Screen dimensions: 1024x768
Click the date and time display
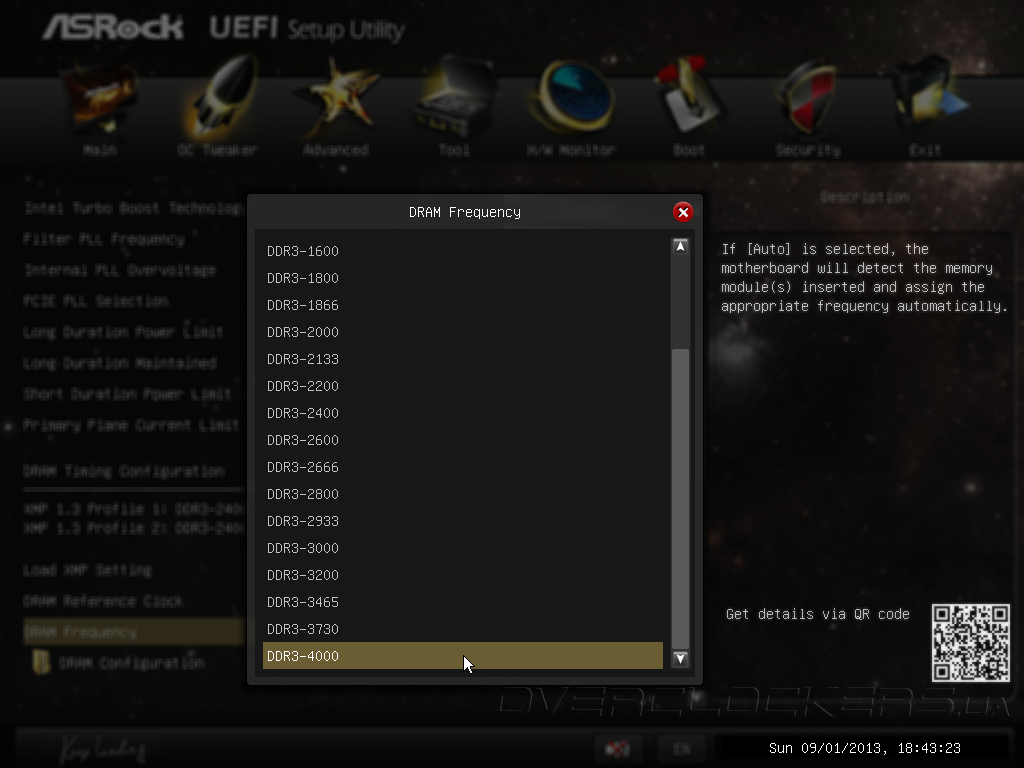coord(865,748)
